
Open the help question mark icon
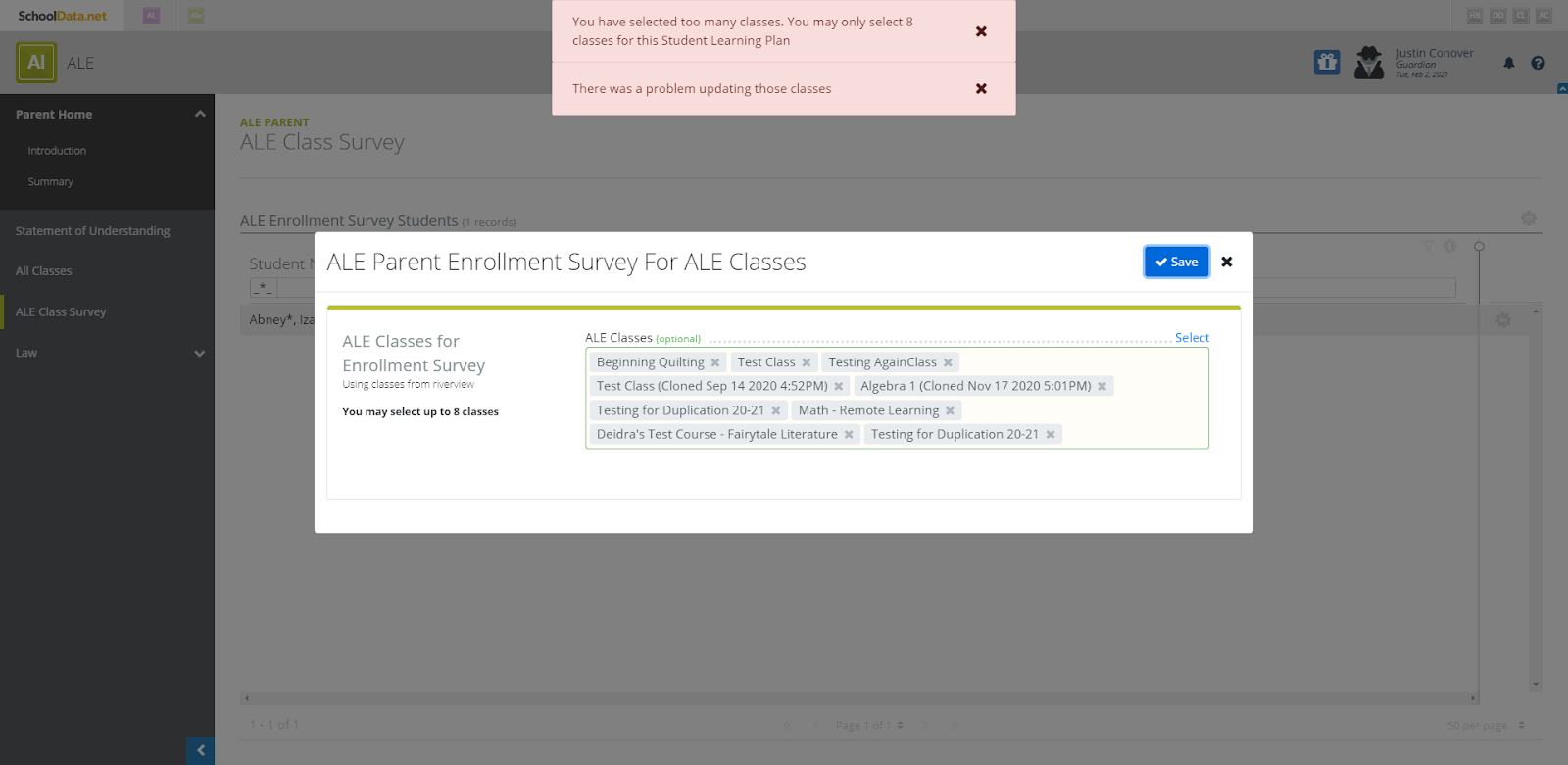click(1538, 63)
